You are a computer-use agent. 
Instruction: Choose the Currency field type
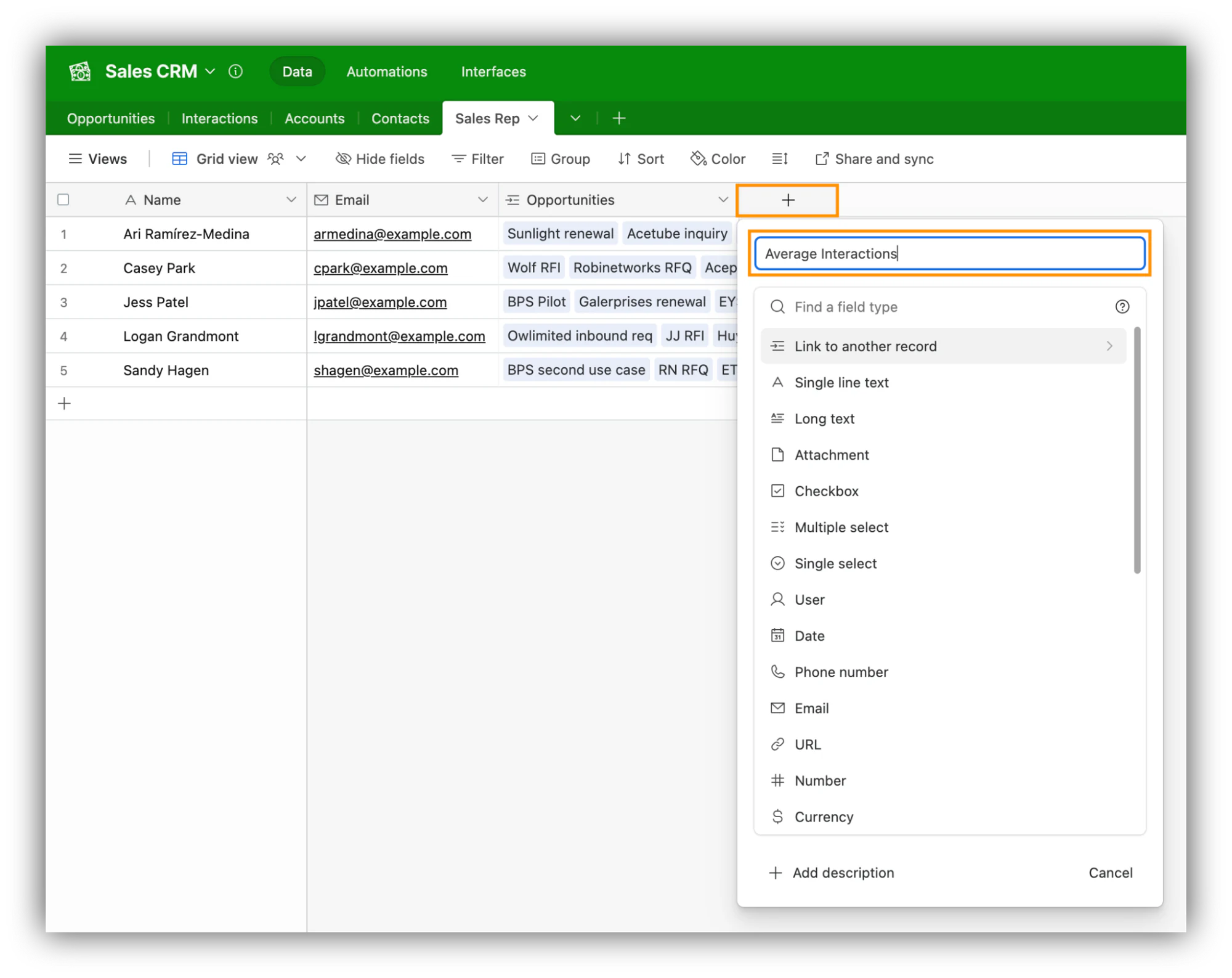click(944, 817)
